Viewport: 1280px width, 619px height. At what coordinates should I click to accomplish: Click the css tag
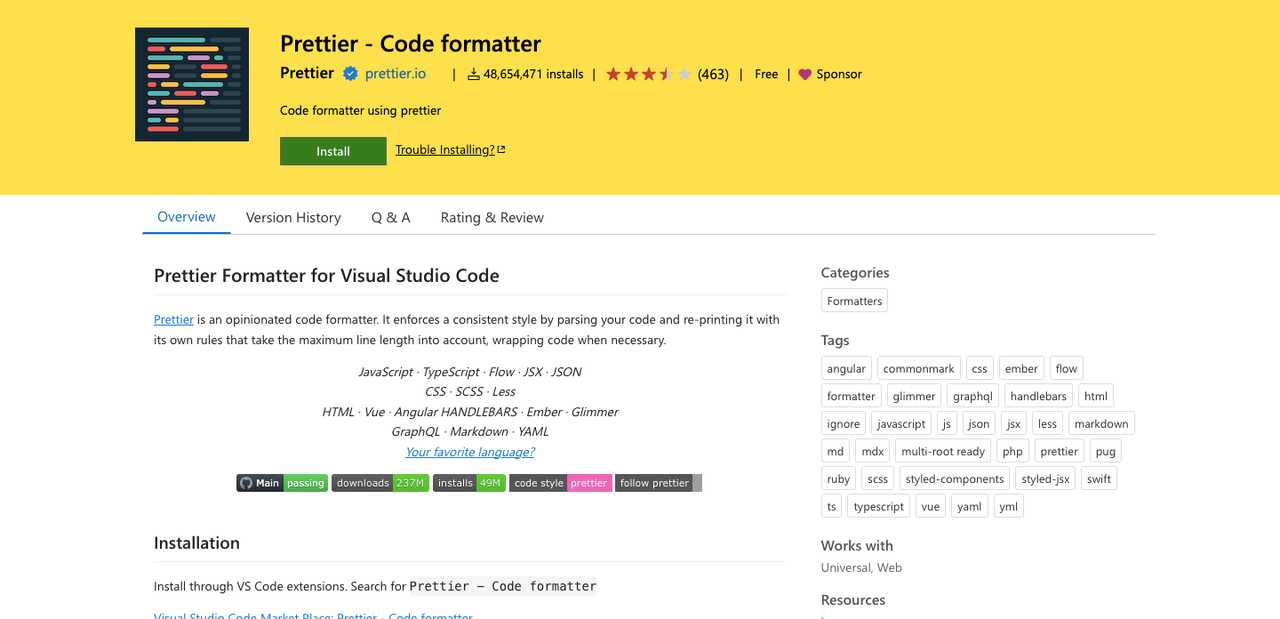pyautogui.click(x=980, y=368)
